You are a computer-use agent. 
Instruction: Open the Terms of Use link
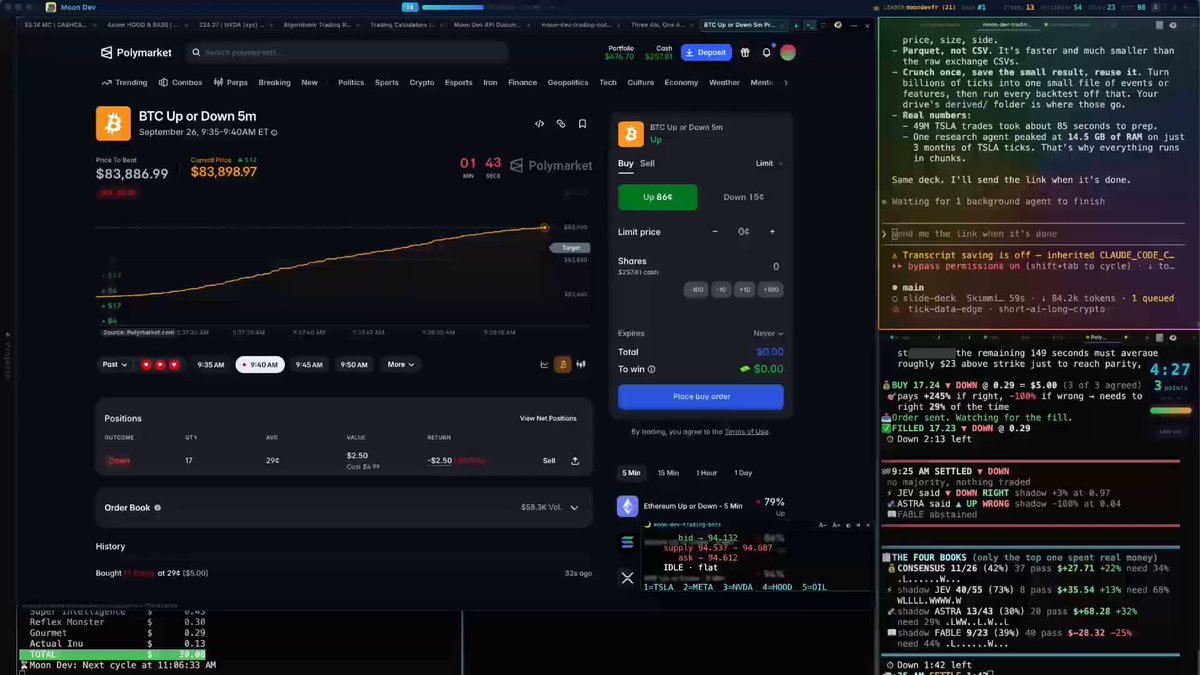click(747, 431)
